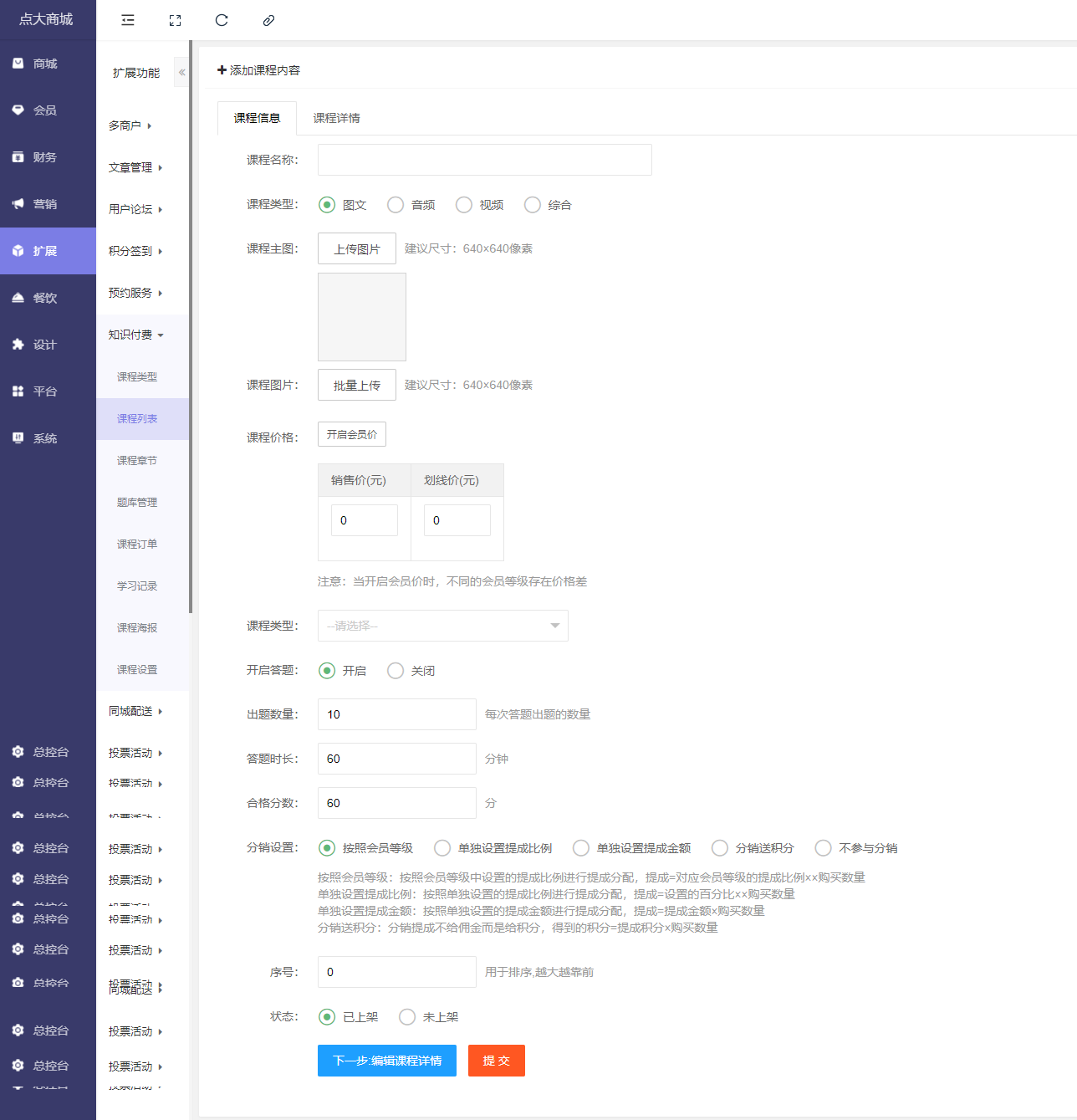Open the 财务 section icon
1077x1120 pixels.
pos(18,157)
